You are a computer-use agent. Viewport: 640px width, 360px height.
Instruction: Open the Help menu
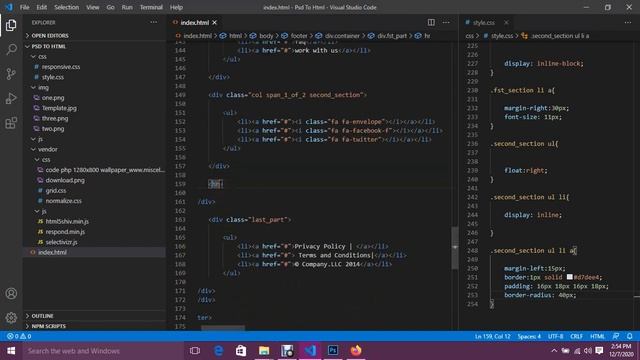coord(176,7)
